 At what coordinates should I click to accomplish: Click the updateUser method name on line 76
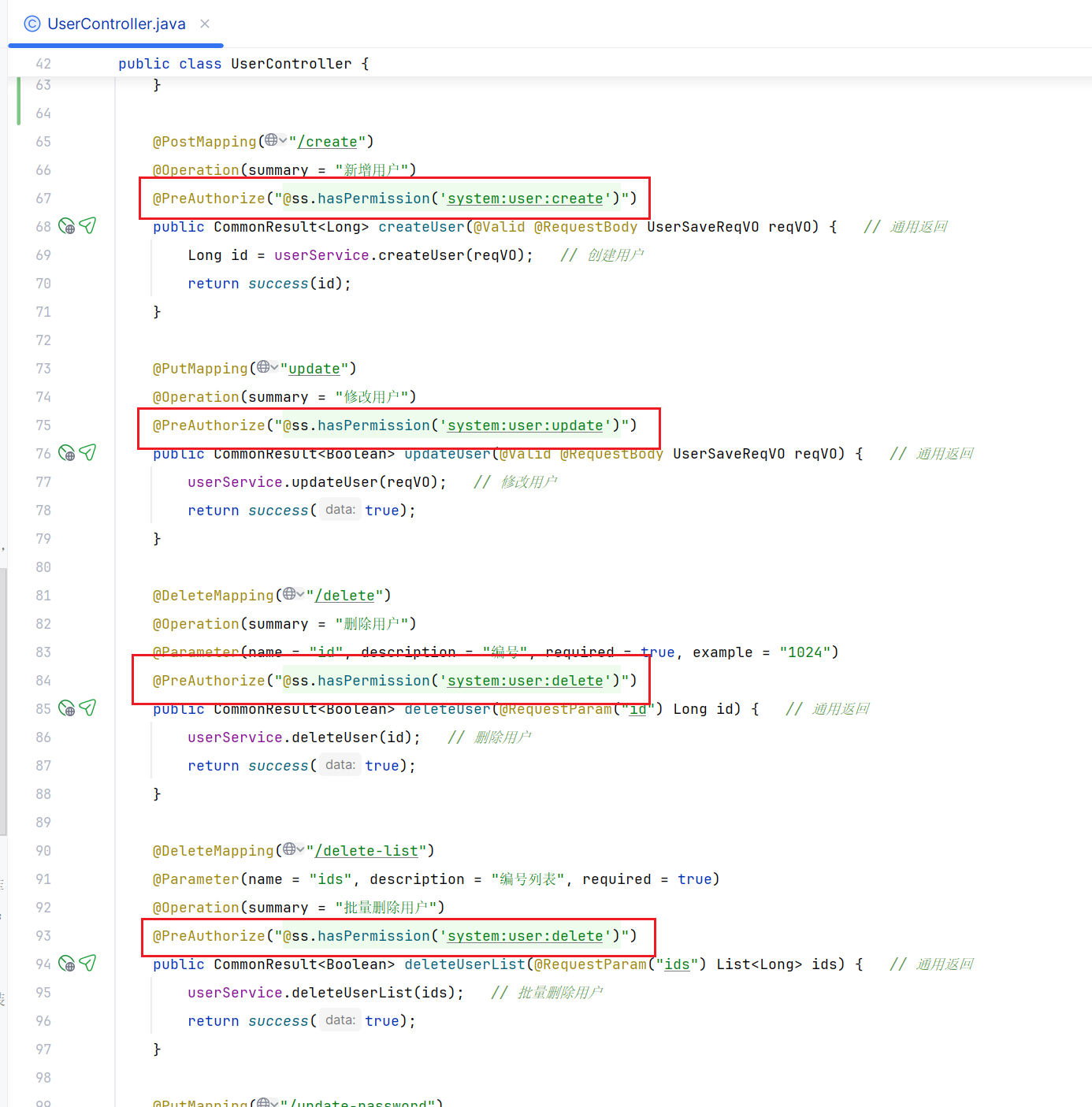coord(448,454)
